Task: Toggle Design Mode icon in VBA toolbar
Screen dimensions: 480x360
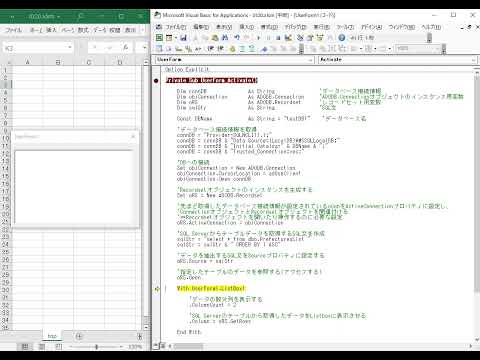Action: point(288,38)
